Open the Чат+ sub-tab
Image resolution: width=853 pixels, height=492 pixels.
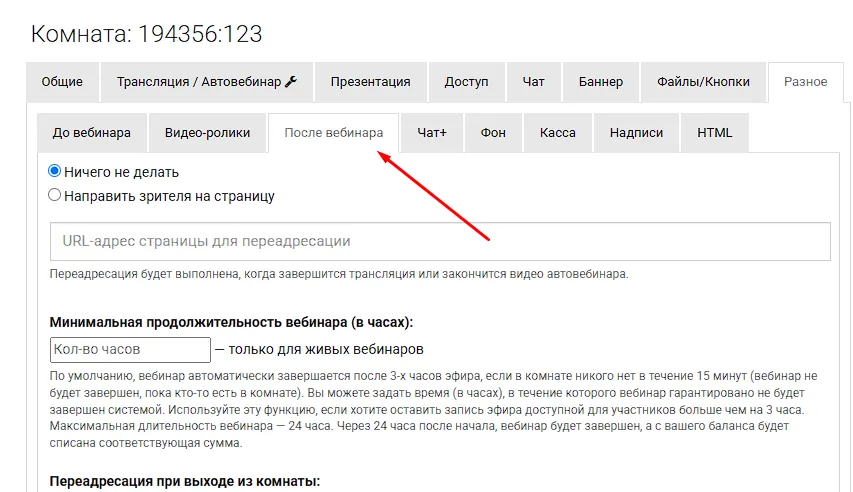[x=432, y=133]
